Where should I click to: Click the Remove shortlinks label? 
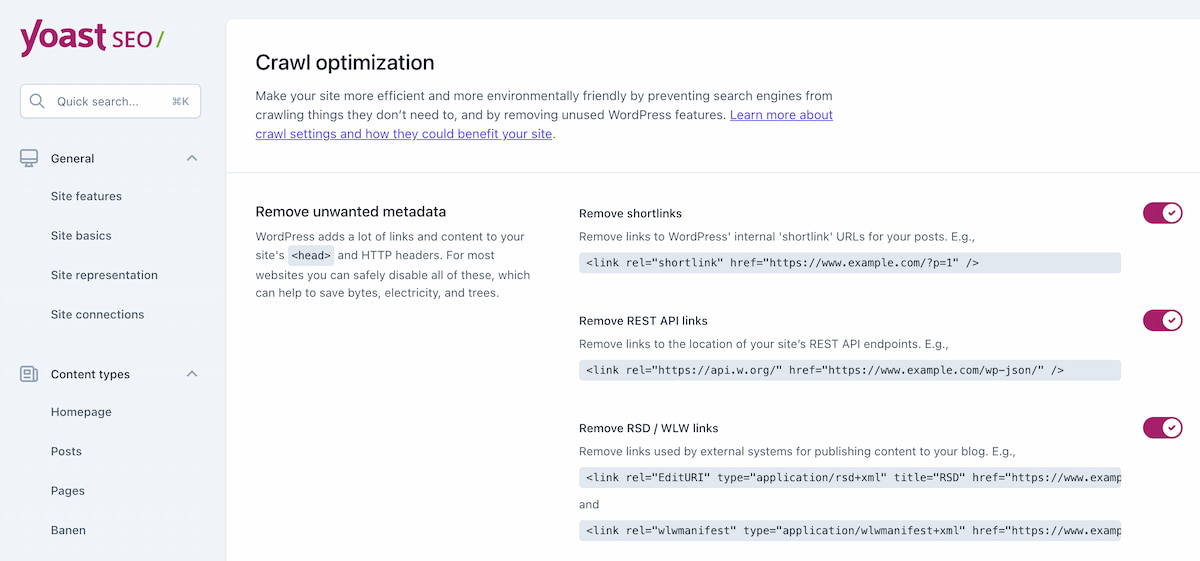tap(630, 213)
